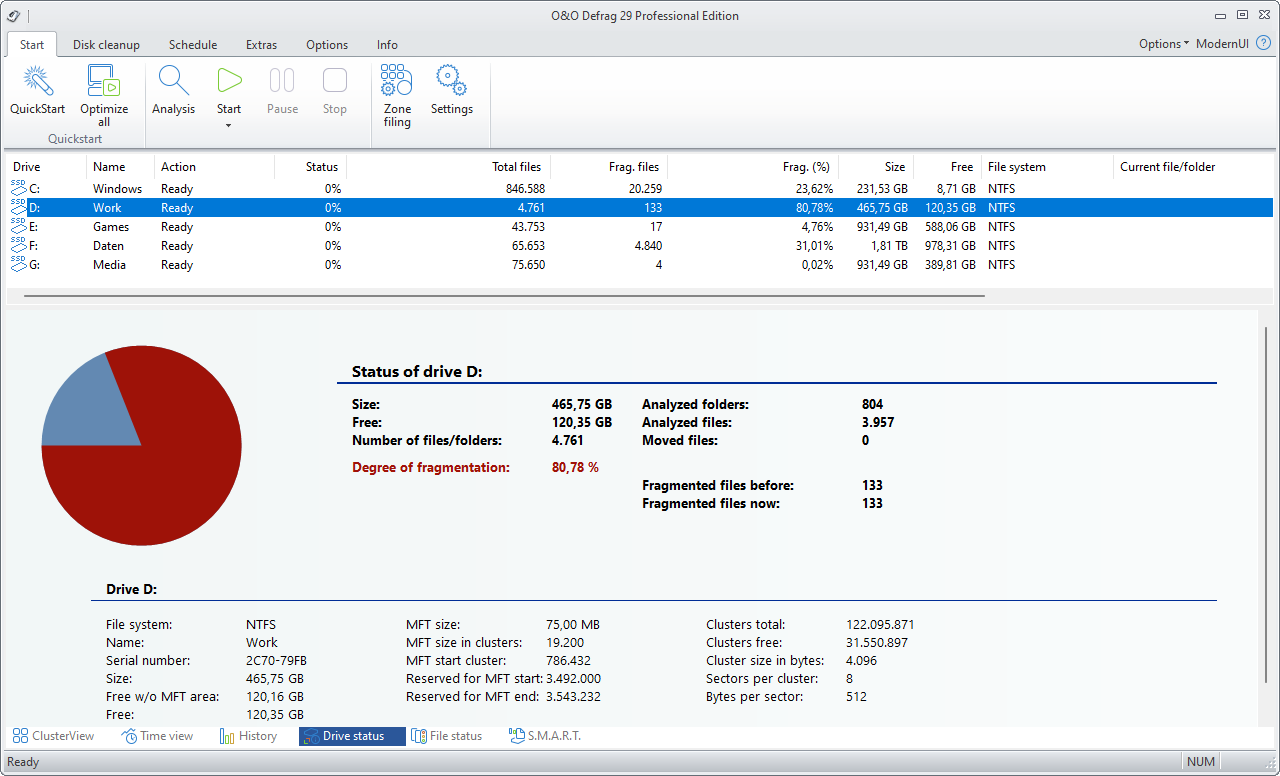Switch to the Disk cleanup tab
The width and height of the screenshot is (1280, 776).
[x=106, y=45]
